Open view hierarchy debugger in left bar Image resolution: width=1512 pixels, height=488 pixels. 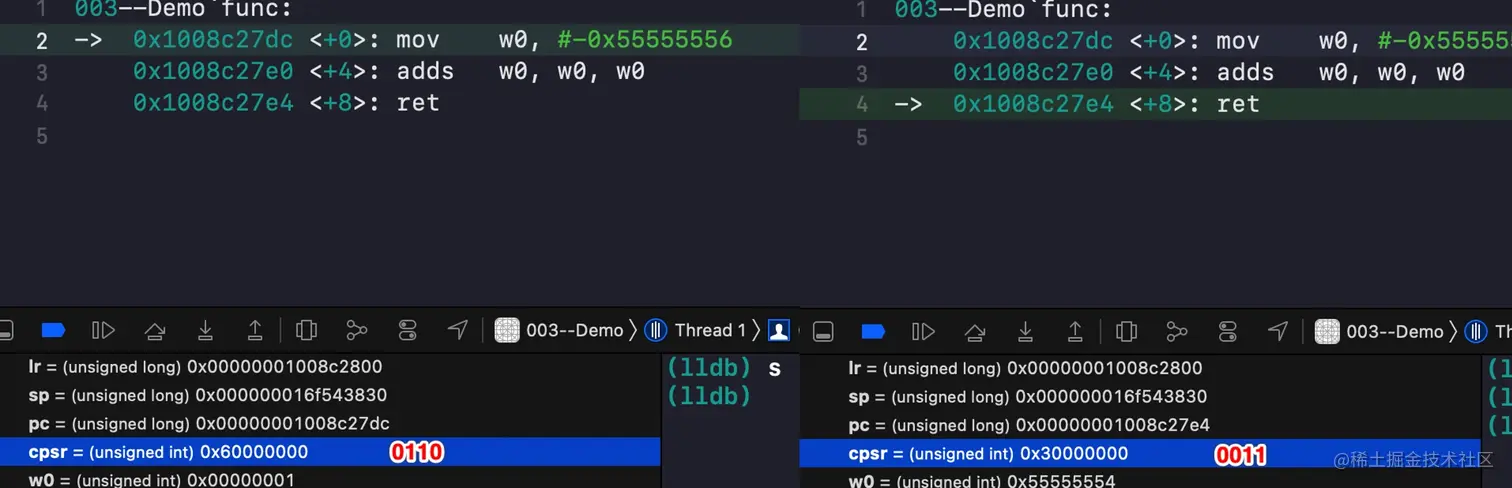point(307,330)
